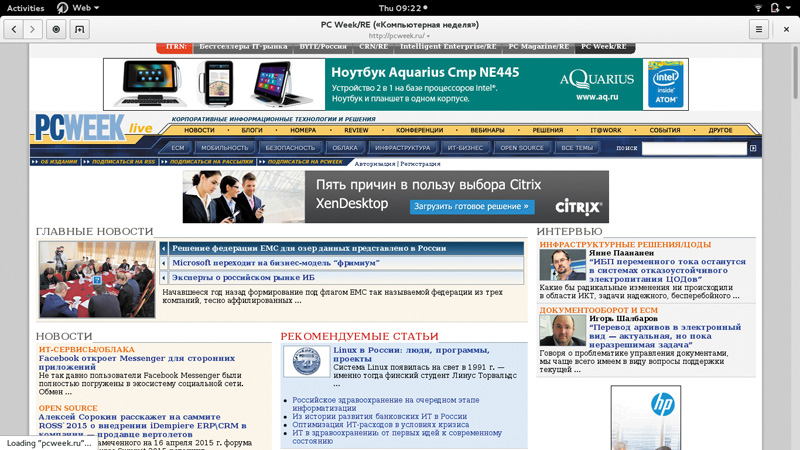Open Янне Паананен interview photo
Image resolution: width=800 pixels, height=450 pixels.
point(562,264)
